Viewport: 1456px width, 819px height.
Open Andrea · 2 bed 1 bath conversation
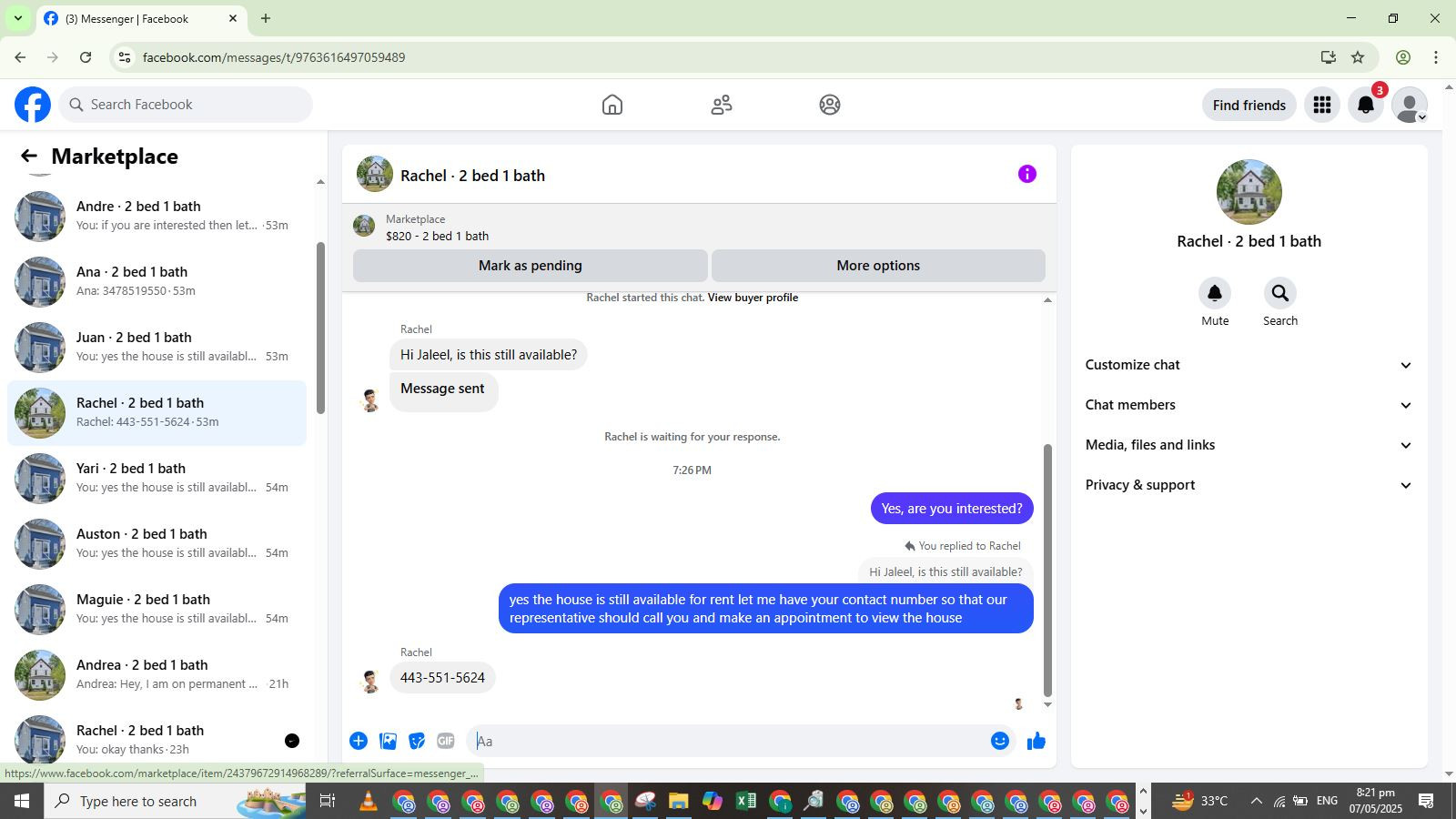157,675
